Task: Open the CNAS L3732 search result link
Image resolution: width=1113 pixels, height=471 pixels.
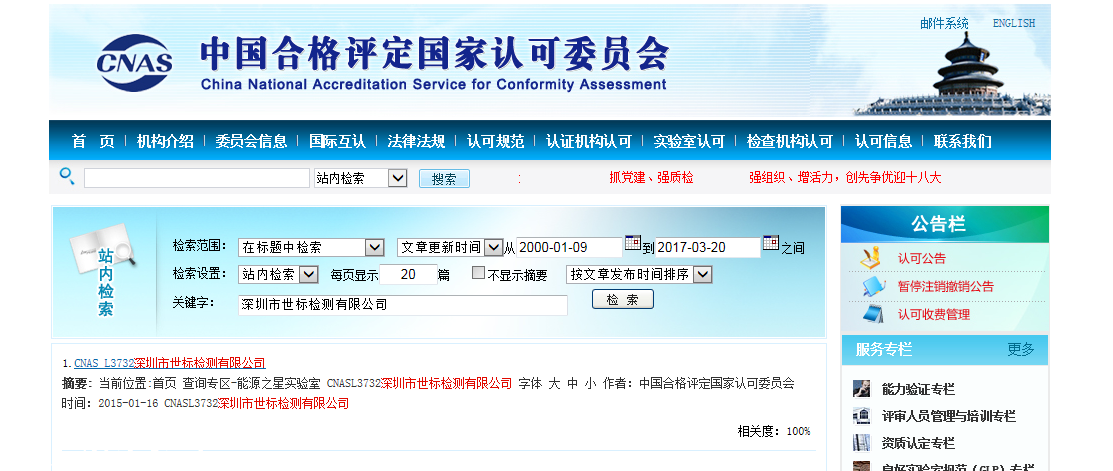Action: click(170, 363)
